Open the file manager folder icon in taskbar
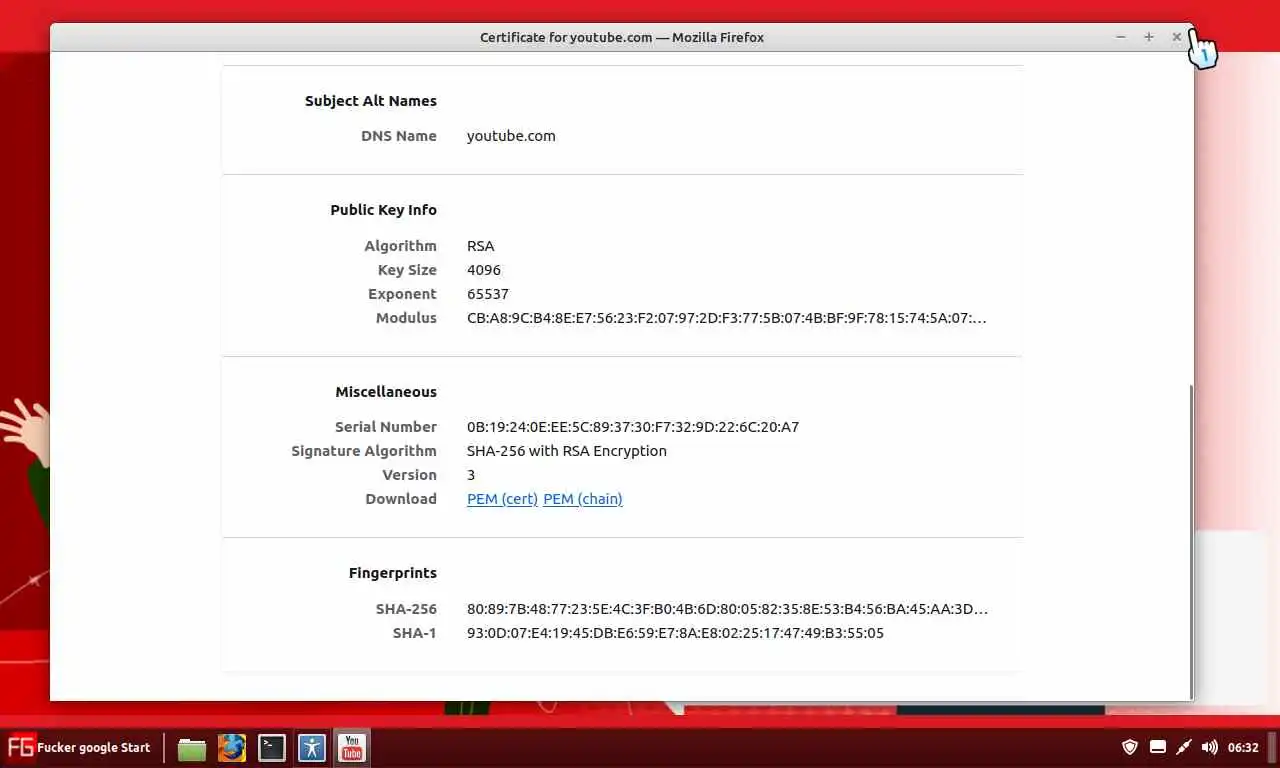Image resolution: width=1280 pixels, height=768 pixels. click(192, 748)
